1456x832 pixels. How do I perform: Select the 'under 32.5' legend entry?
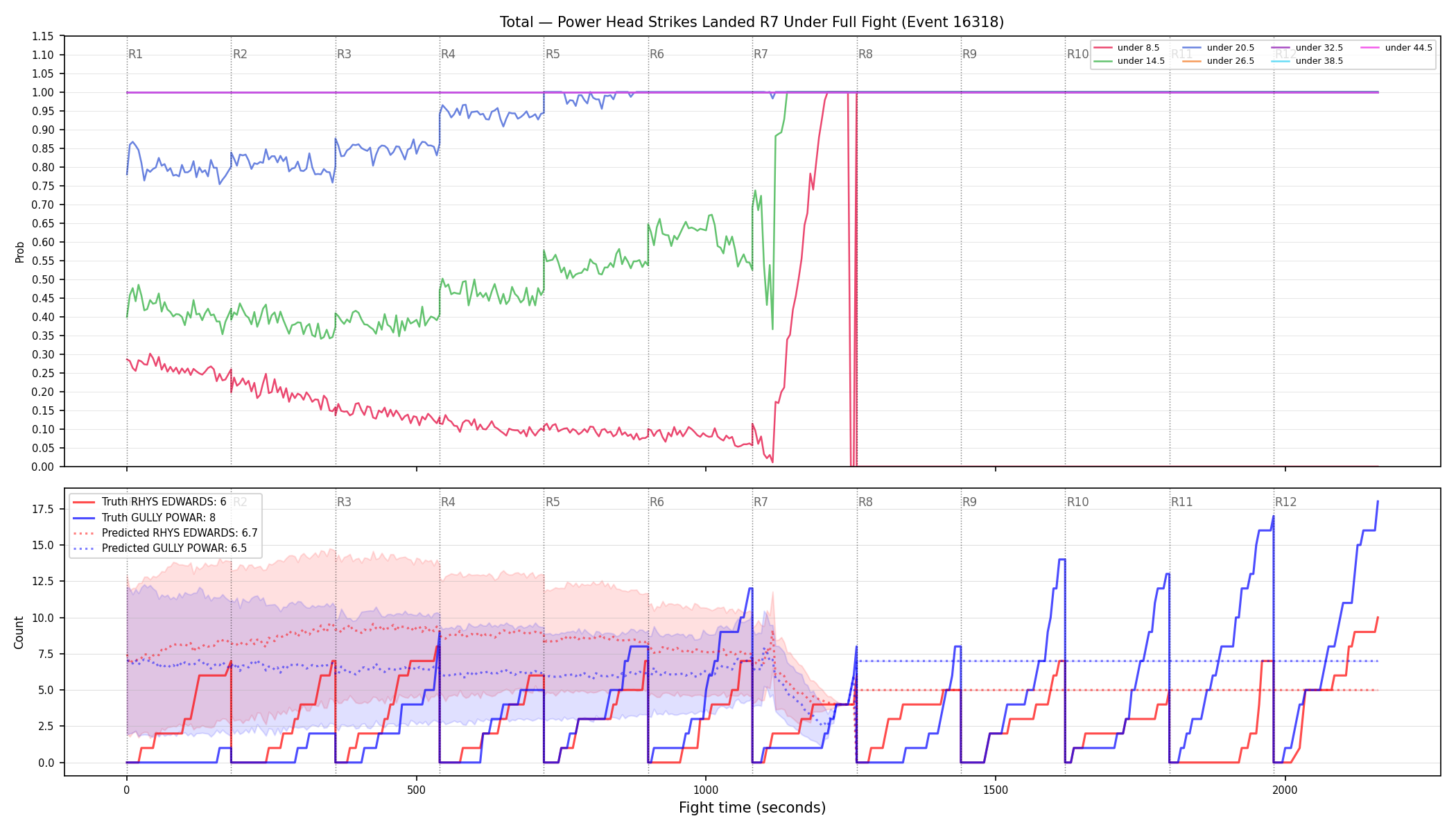click(1307, 48)
